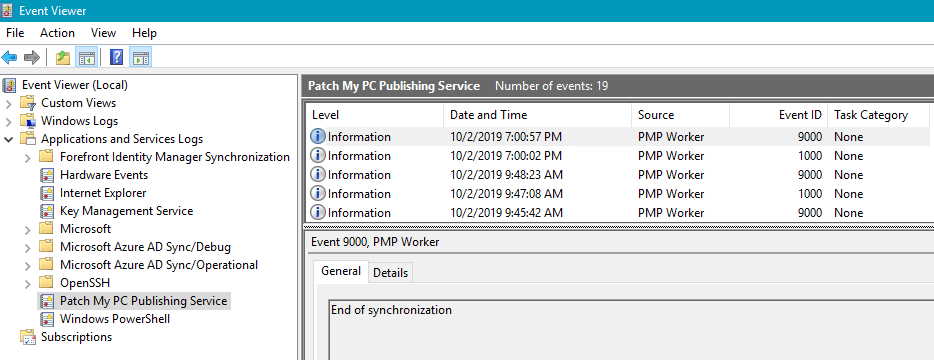Screen dimensions: 934x360
Task: Toggle the Show/Hide Console Tree icon
Action: pos(86,57)
